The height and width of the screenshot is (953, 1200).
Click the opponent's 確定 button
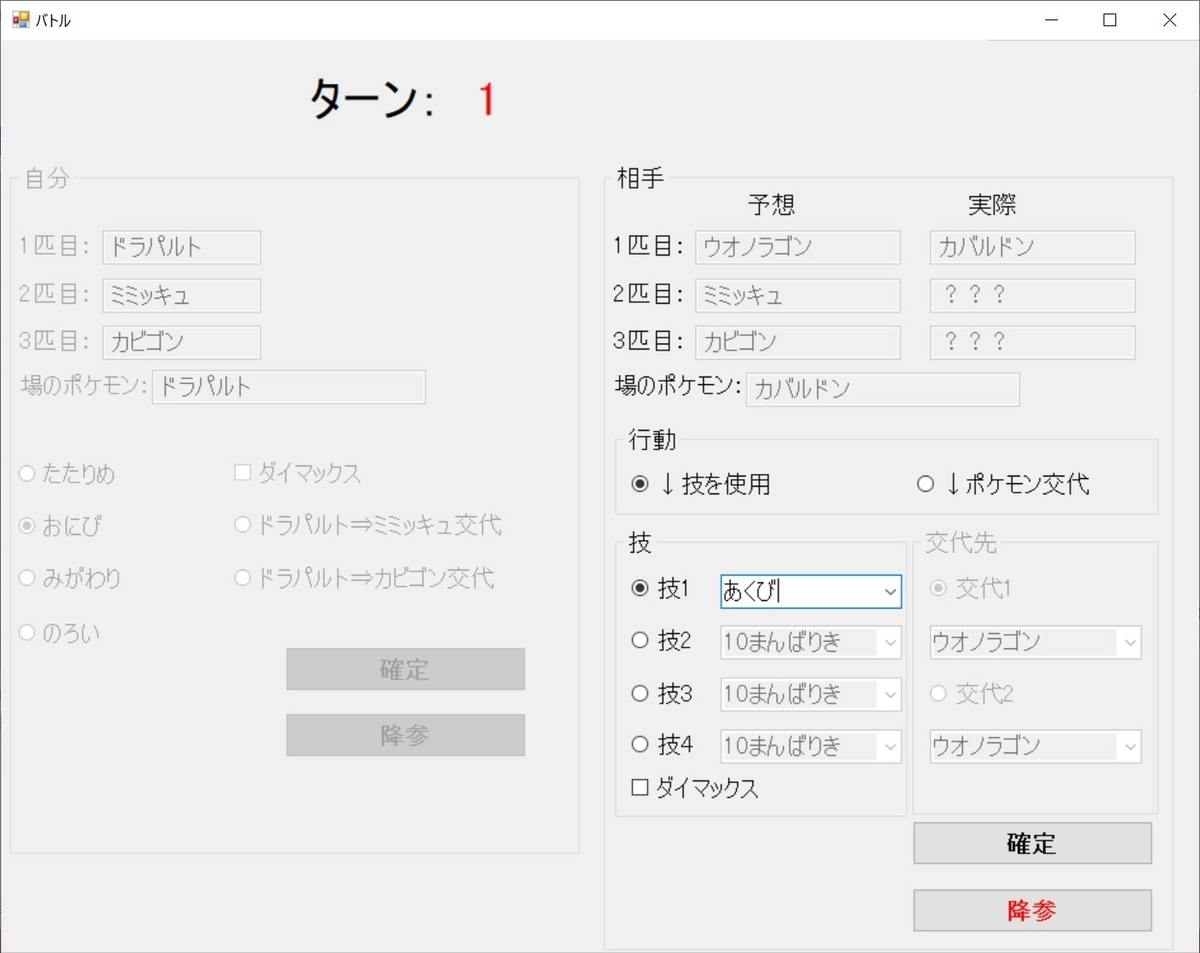coord(1032,843)
